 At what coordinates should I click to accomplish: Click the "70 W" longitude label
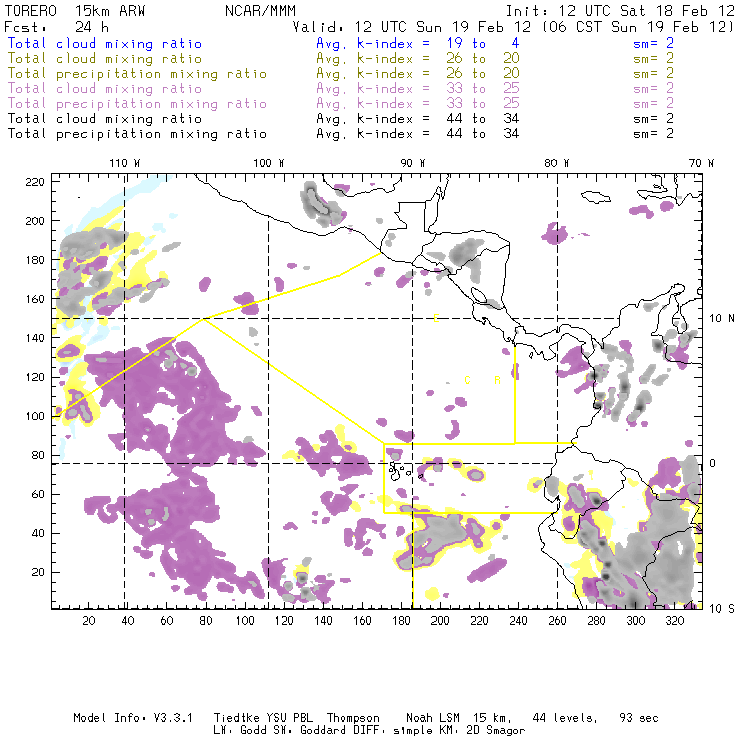click(x=701, y=163)
